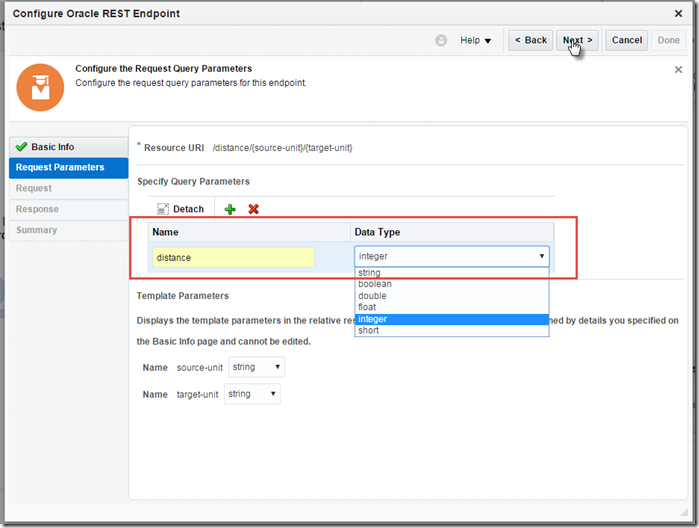Click the round icon left of Help
This screenshot has height=528, width=699.
coord(441,40)
